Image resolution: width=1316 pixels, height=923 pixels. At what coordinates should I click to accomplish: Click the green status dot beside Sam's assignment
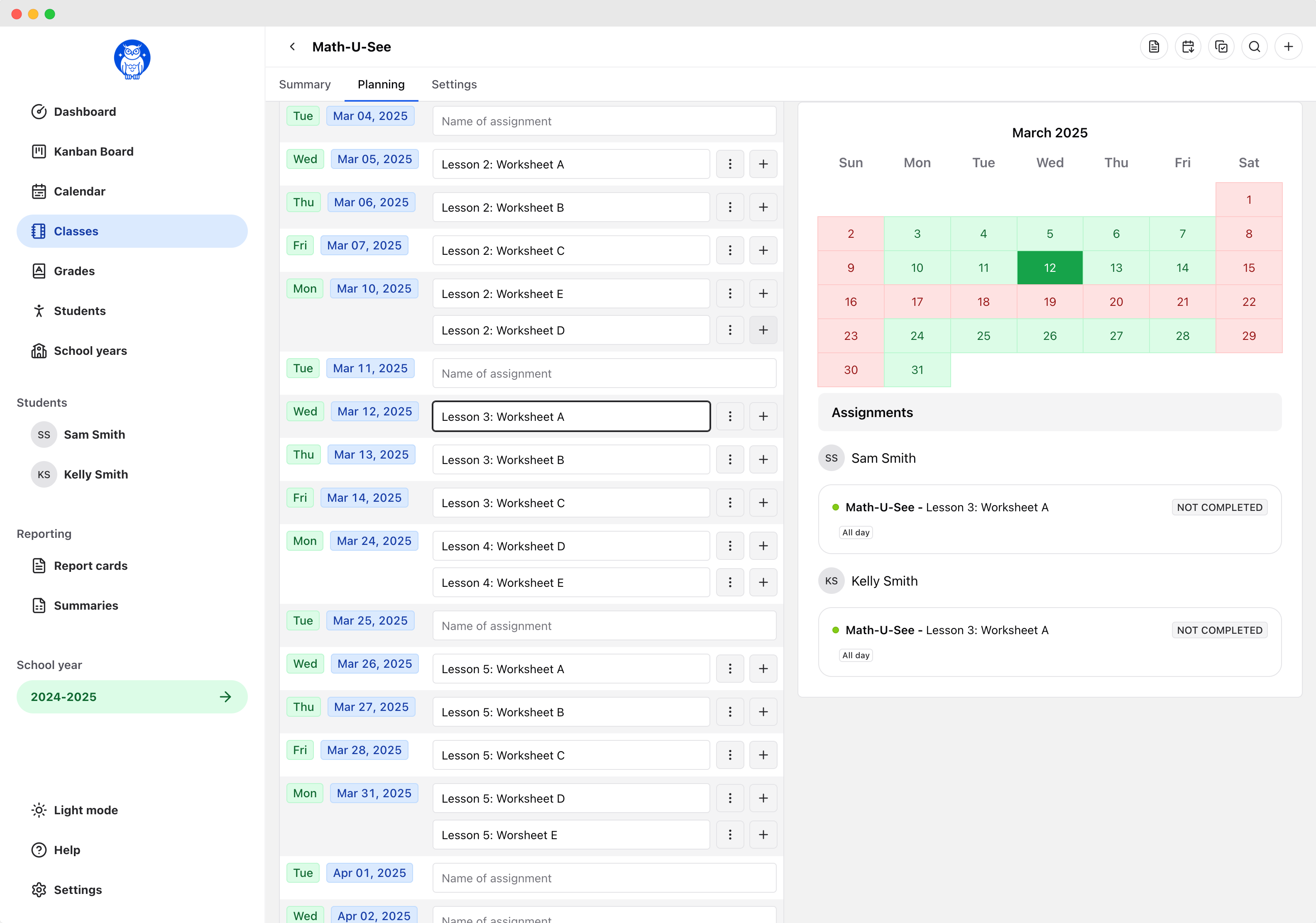(x=836, y=507)
